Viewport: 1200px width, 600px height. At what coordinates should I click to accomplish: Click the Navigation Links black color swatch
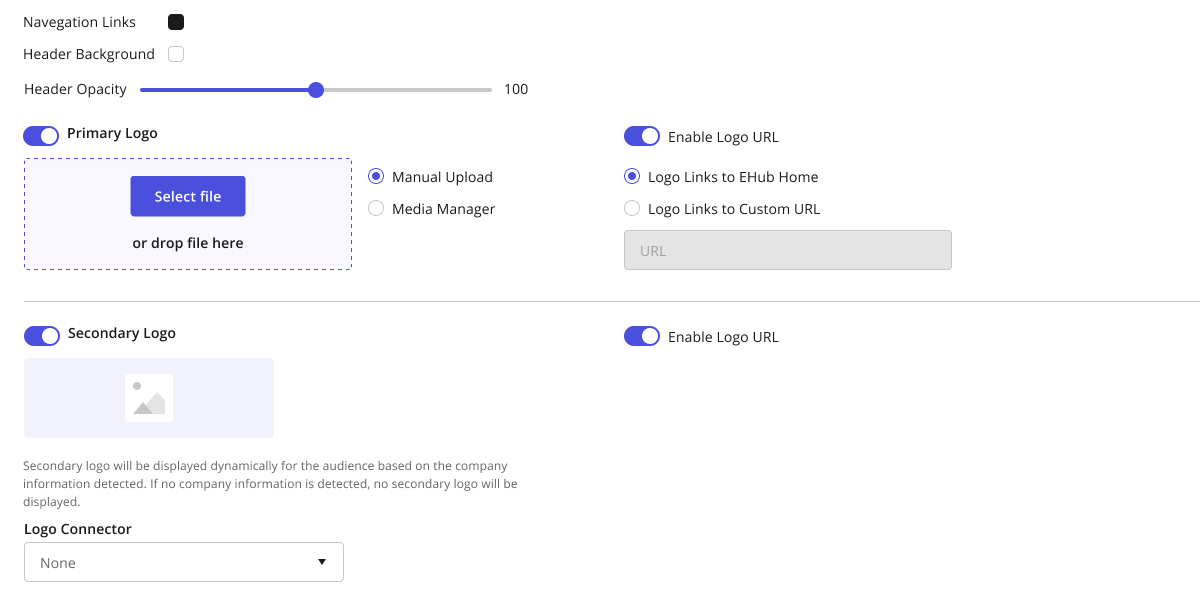click(176, 22)
